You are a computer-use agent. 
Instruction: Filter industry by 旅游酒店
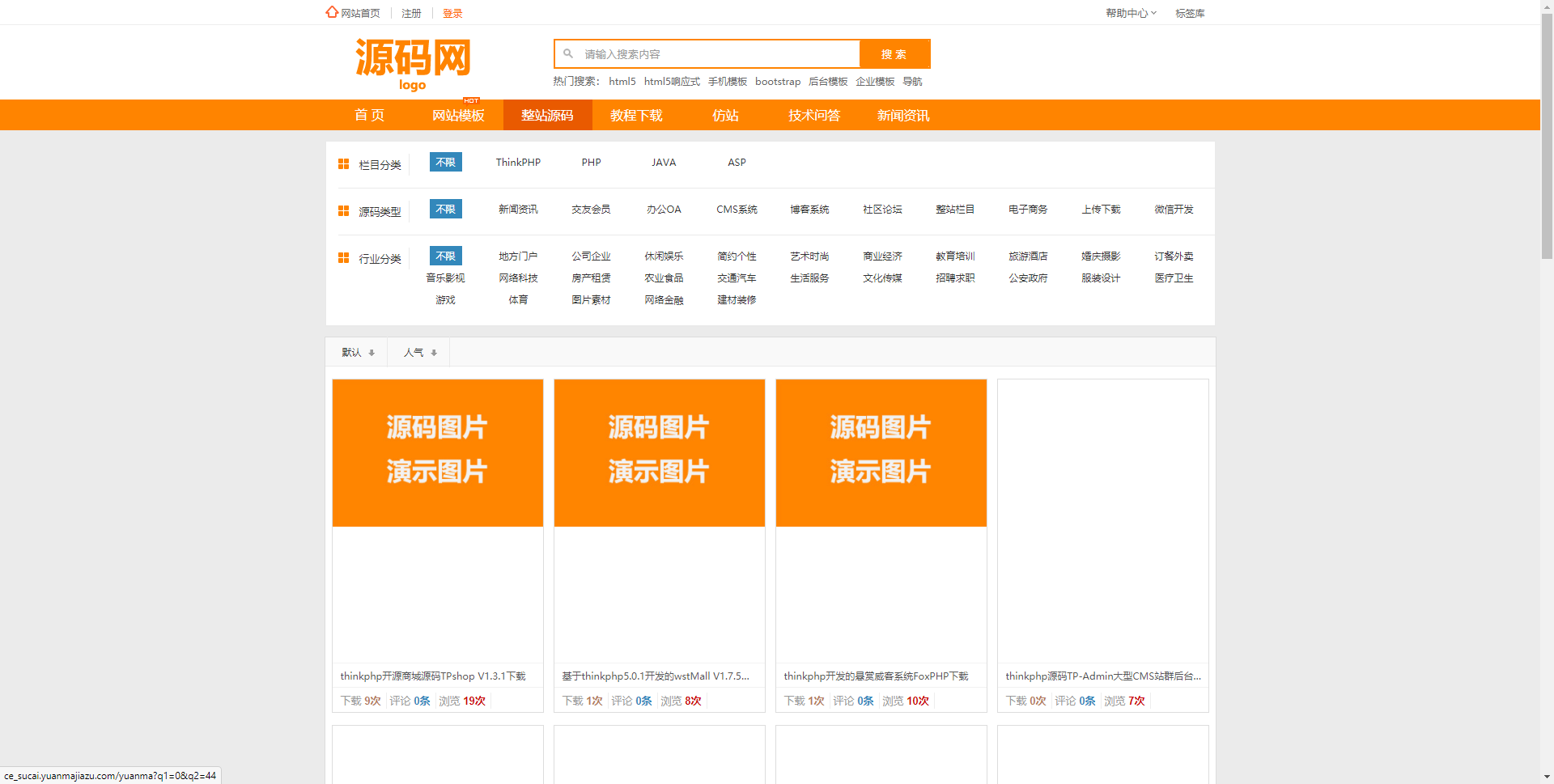(1028, 256)
